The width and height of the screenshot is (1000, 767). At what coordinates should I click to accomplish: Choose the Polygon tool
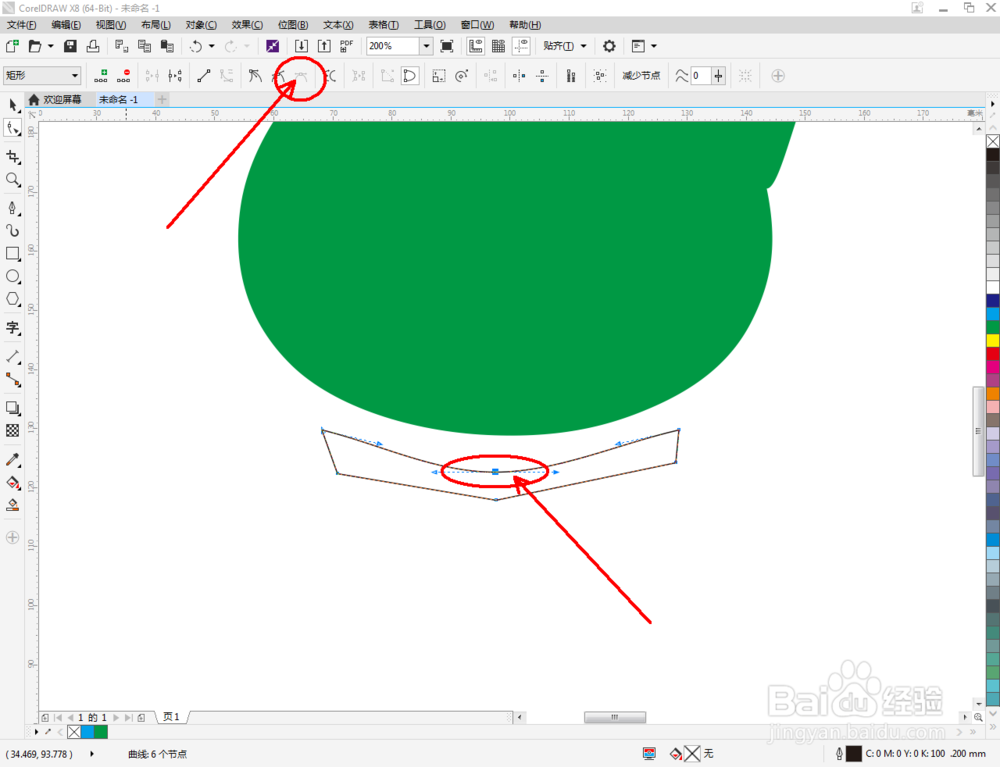(13, 300)
